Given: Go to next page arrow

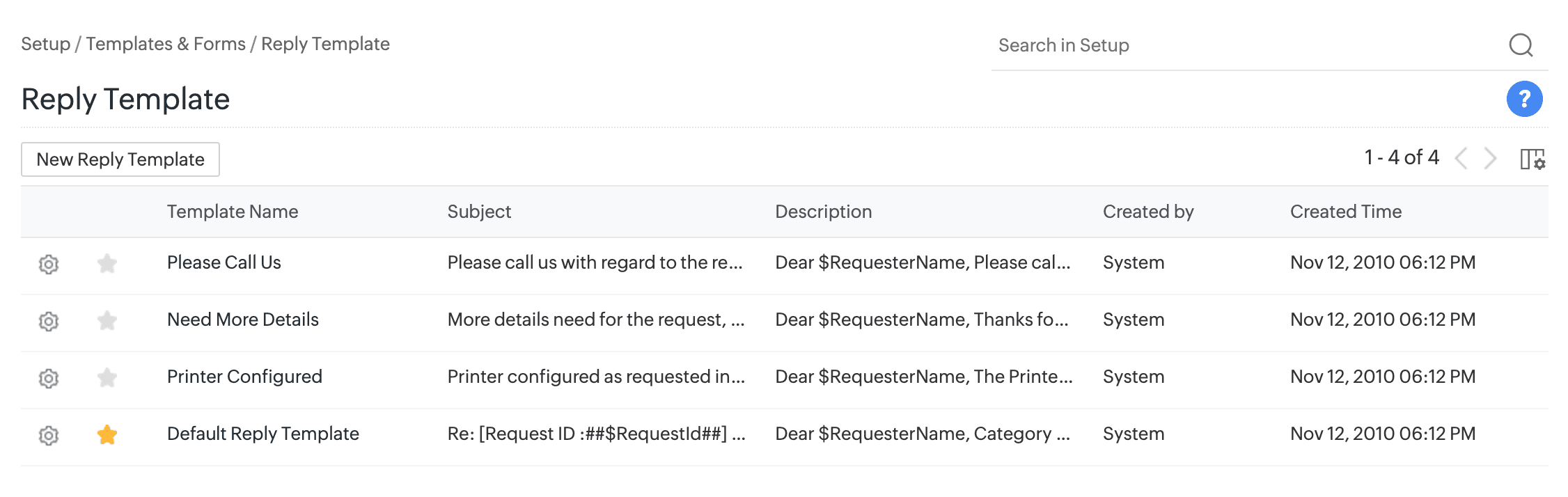Looking at the screenshot, I should [1490, 159].
